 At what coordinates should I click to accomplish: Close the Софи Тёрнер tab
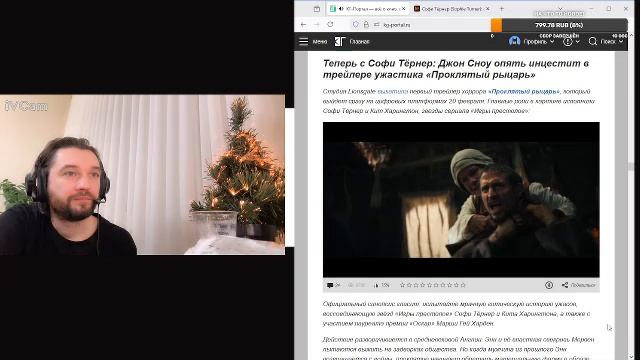pyautogui.click(x=487, y=9)
